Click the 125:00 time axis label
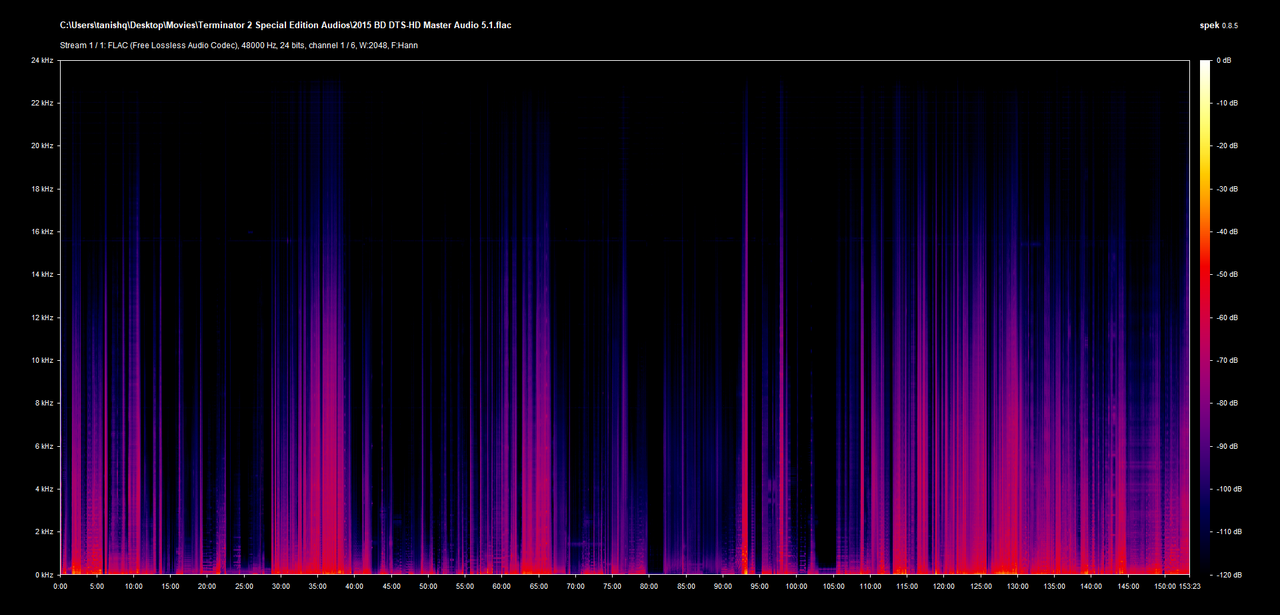 pos(981,587)
